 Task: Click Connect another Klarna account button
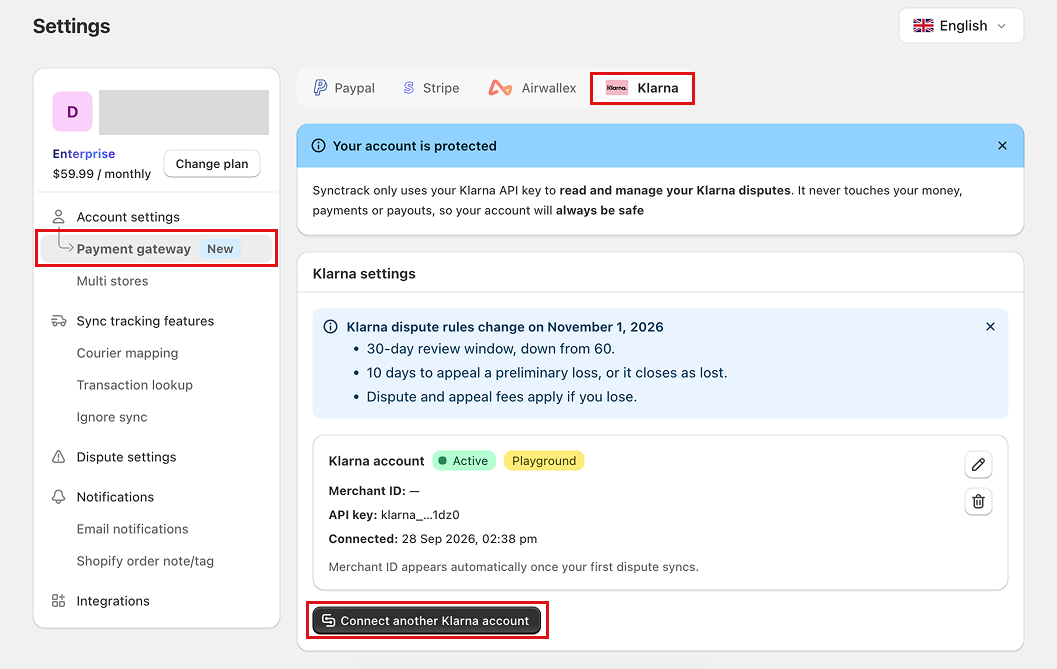pos(427,620)
